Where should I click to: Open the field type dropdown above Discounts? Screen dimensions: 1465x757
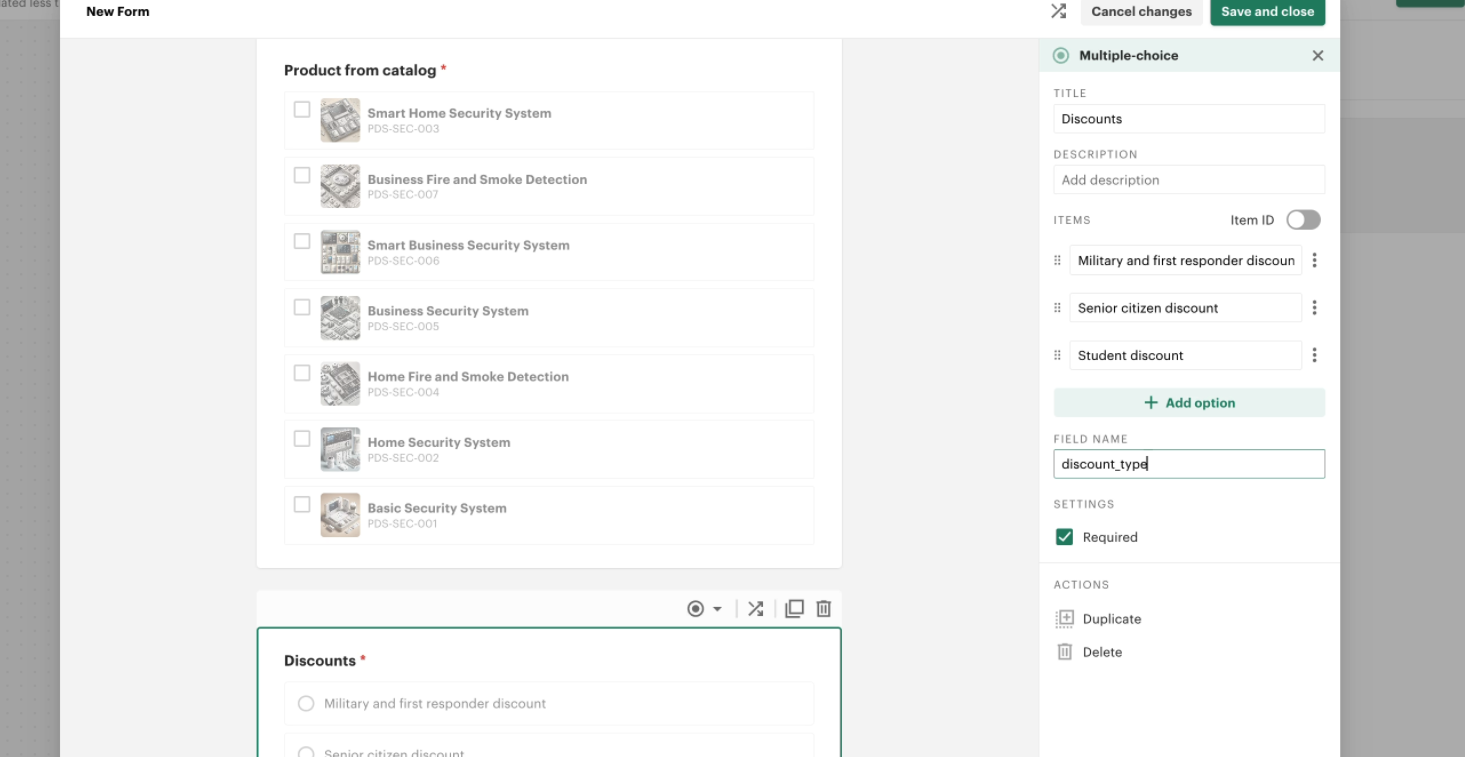(x=704, y=609)
